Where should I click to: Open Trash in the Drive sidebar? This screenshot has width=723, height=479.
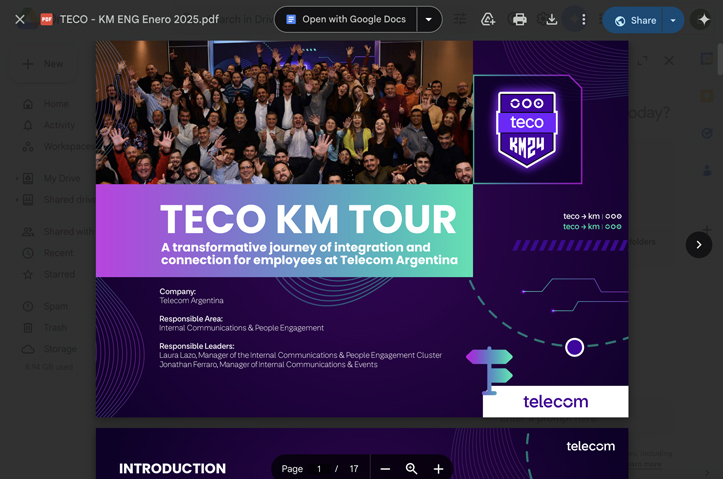[x=55, y=327]
